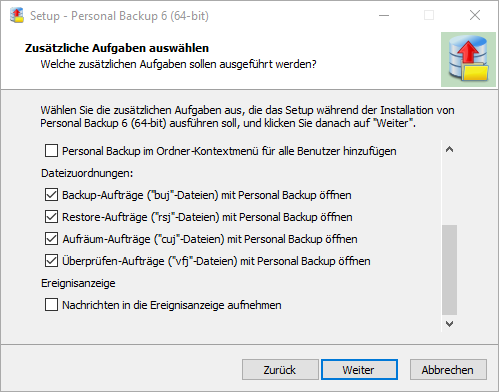This screenshot has width=499, height=392.
Task: Click the Personal Backup icon in title bar
Action: [x=17, y=15]
